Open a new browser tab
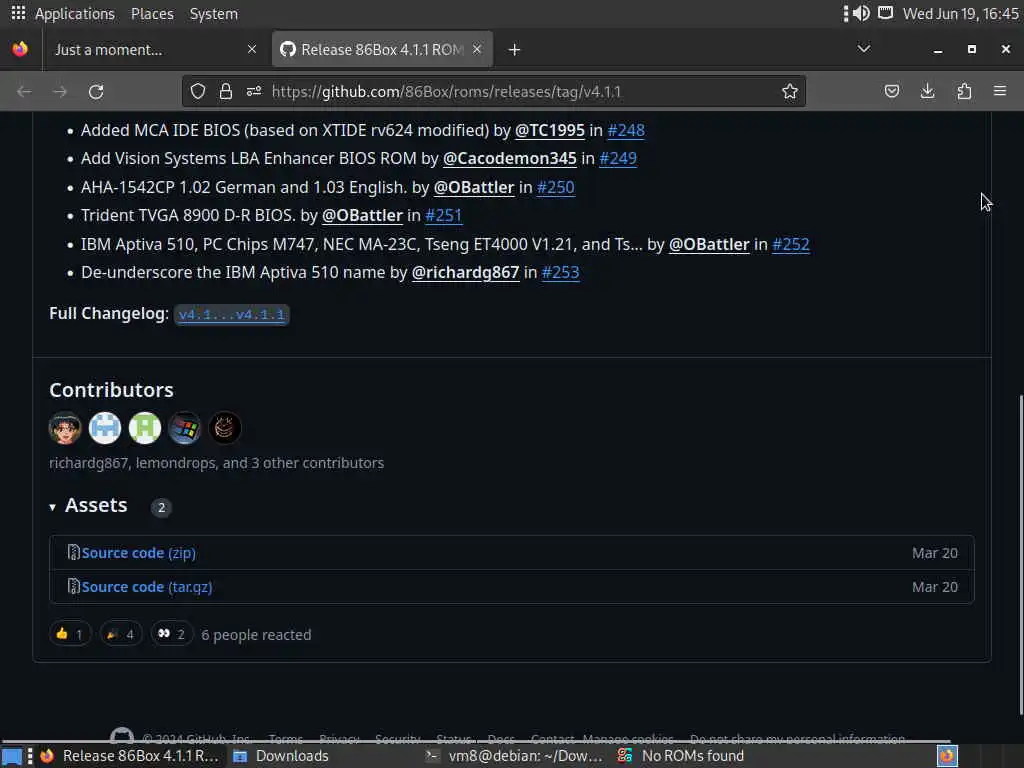The image size is (1024, 768). point(515,50)
